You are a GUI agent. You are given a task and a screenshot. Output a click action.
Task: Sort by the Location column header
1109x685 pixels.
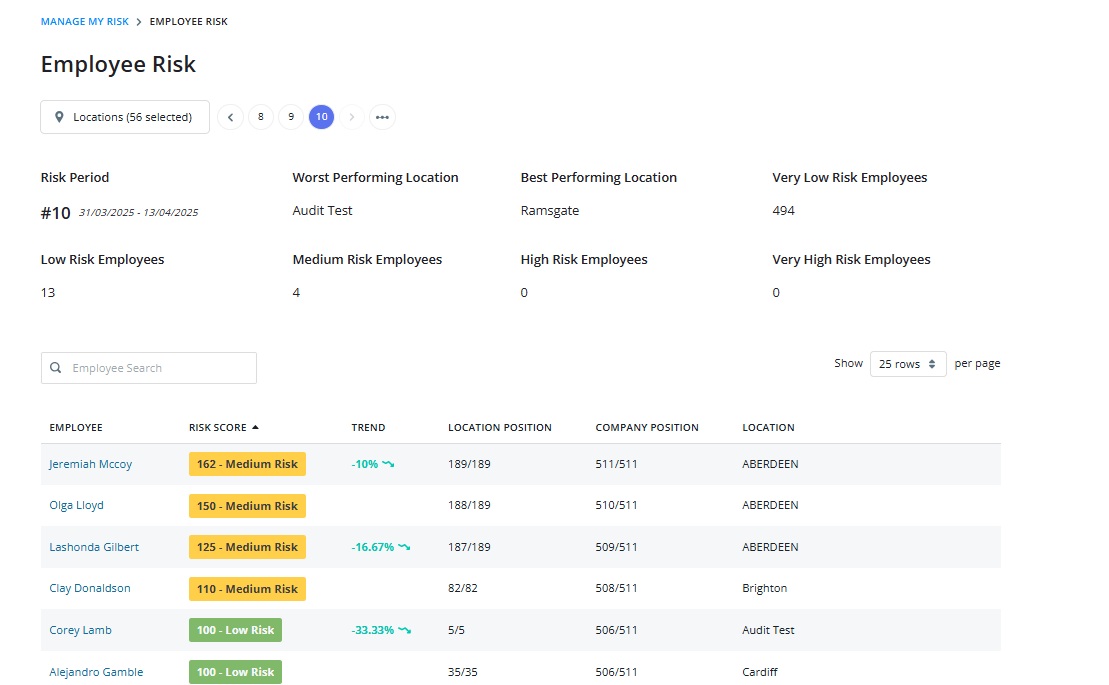[768, 427]
